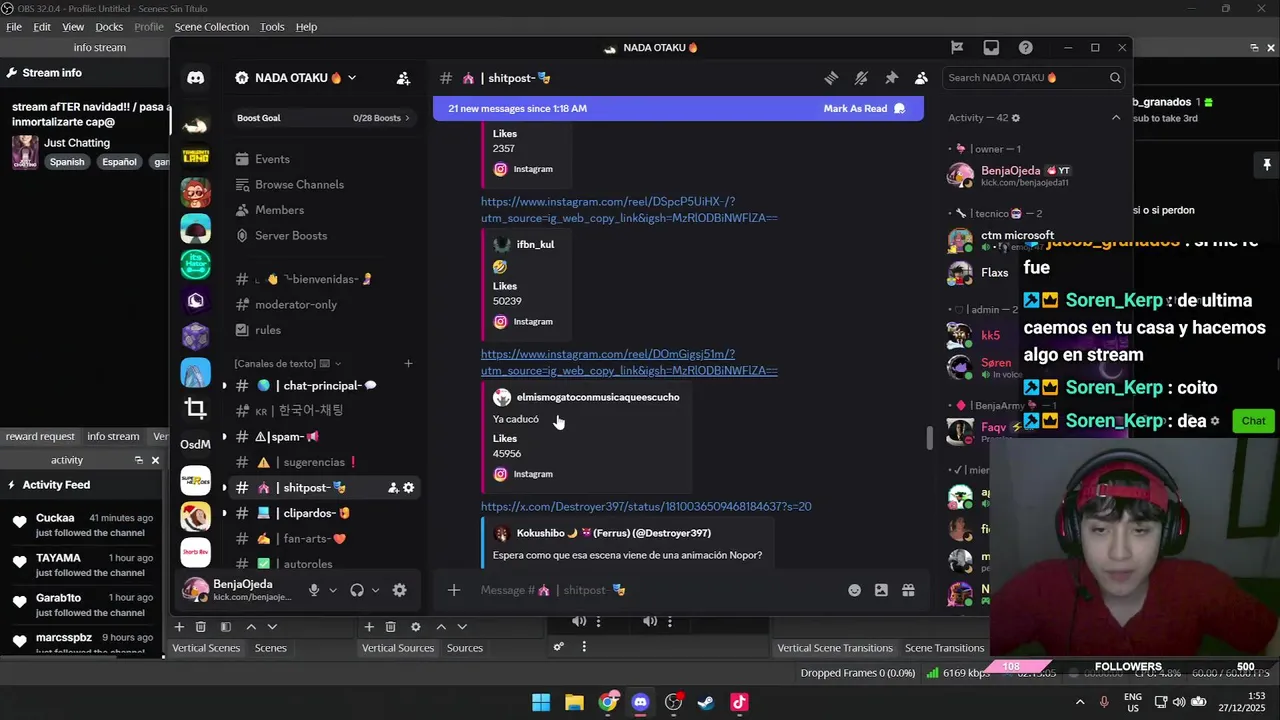Click the plus icon next to Canales de texto
The image size is (1280, 720).
click(408, 364)
